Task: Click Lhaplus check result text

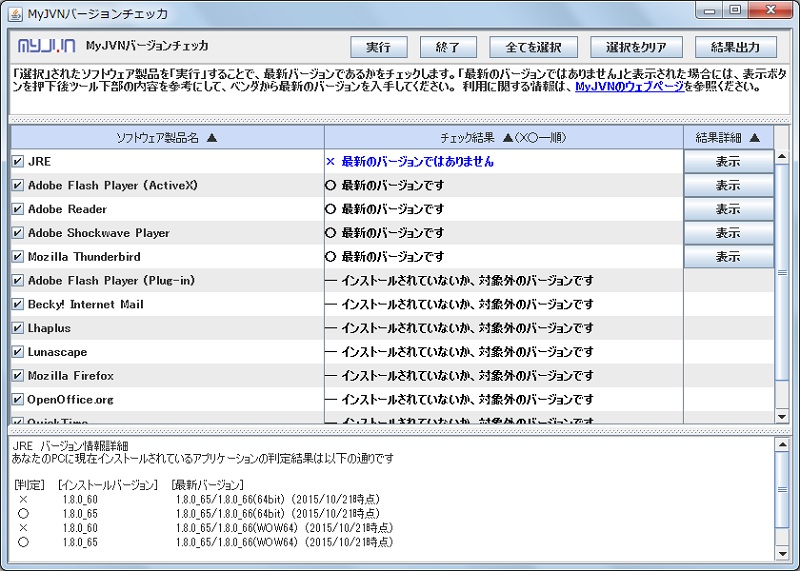Action: 467,328
